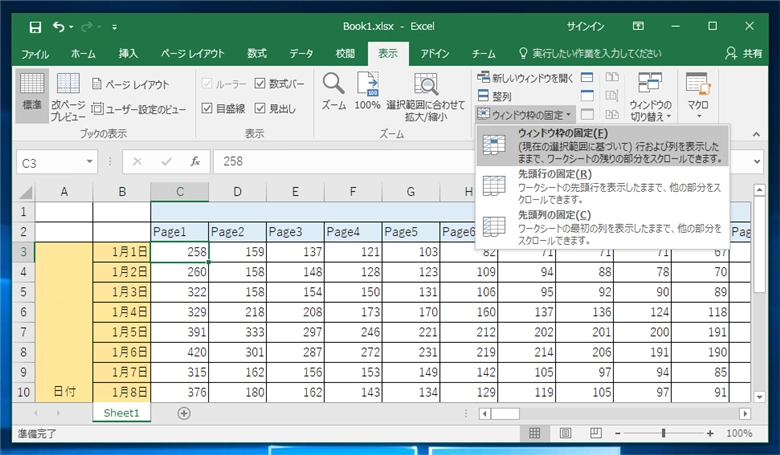Open the 挿入 ribbon tab
780x455 pixels.
(x=128, y=54)
